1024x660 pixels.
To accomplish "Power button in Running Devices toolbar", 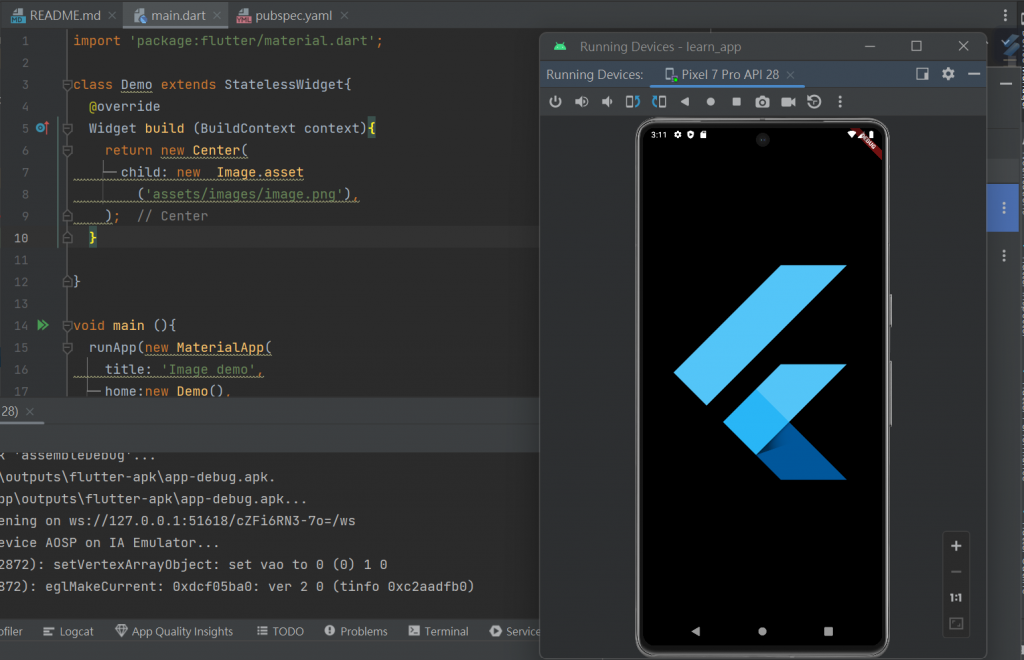I will coord(555,102).
